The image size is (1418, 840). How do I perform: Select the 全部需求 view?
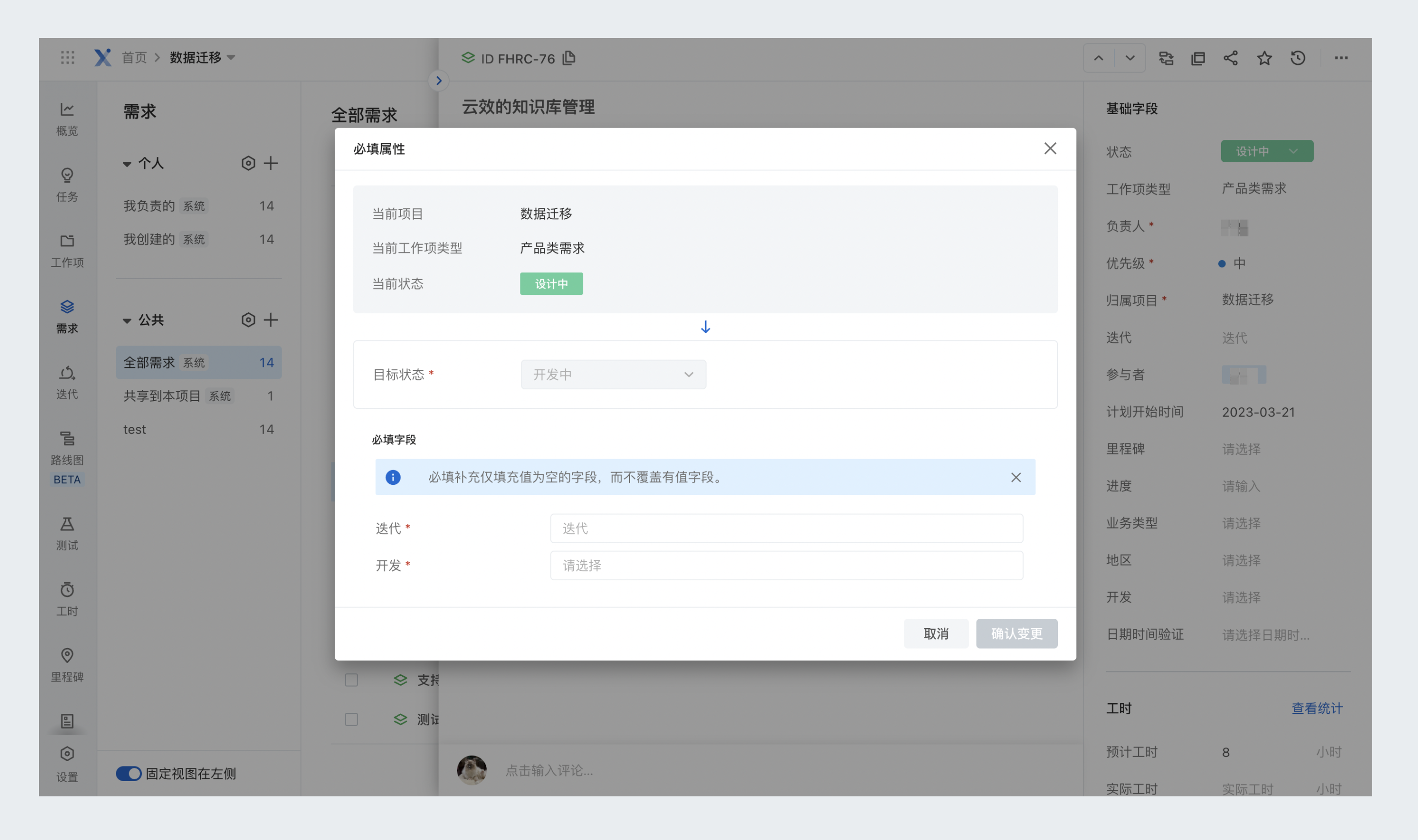[199, 363]
